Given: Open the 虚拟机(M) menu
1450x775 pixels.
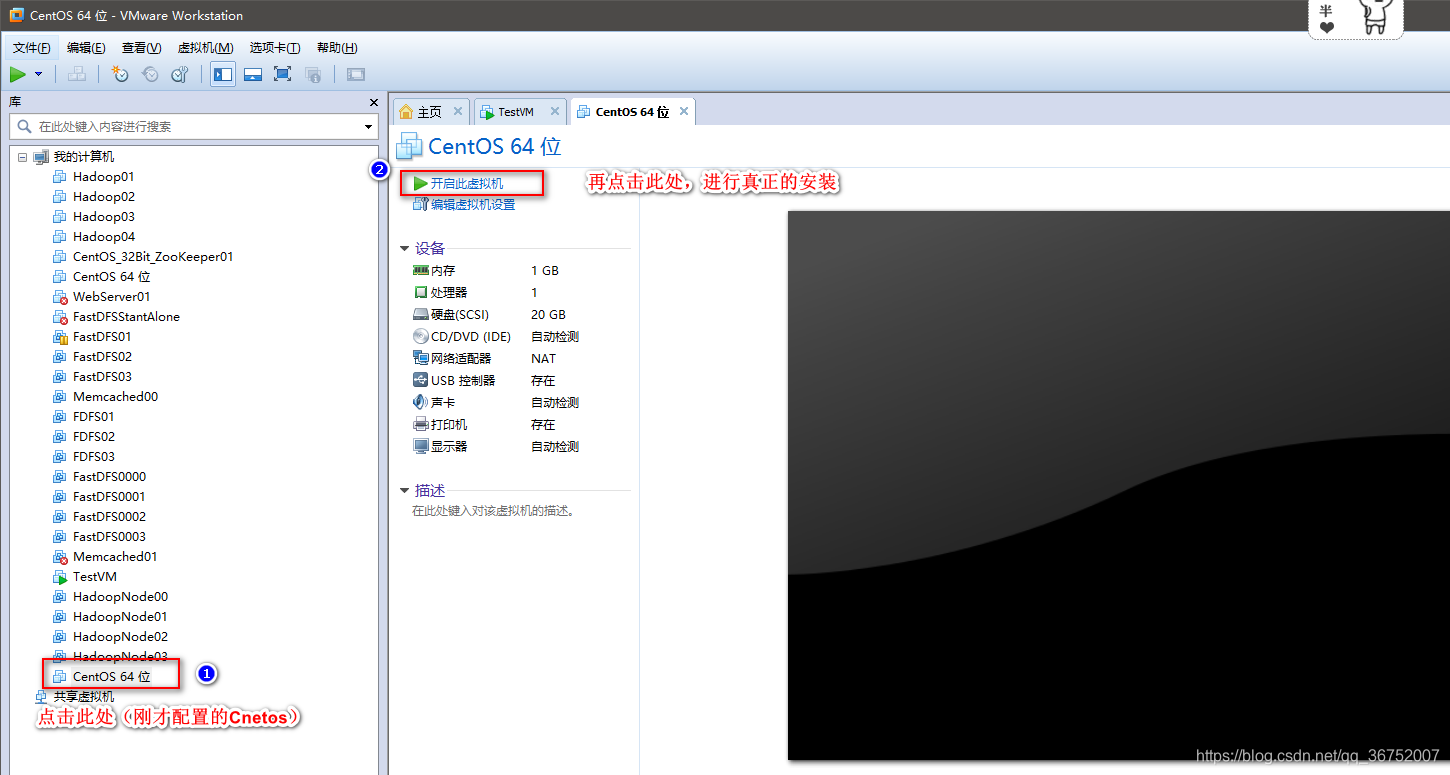Looking at the screenshot, I should (x=205, y=47).
